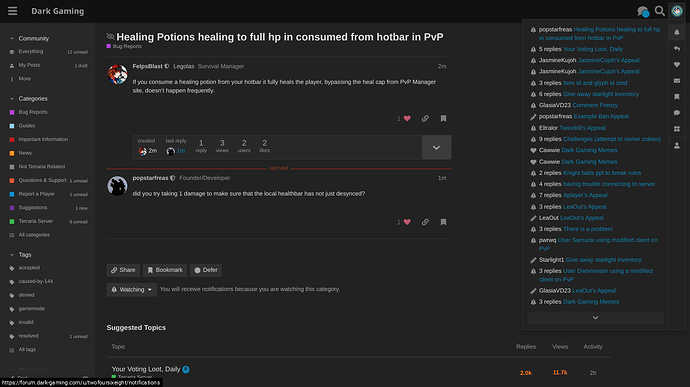The width and height of the screenshot is (690, 387).
Task: Open the Bug Reports category in sidebar
Action: (33, 112)
